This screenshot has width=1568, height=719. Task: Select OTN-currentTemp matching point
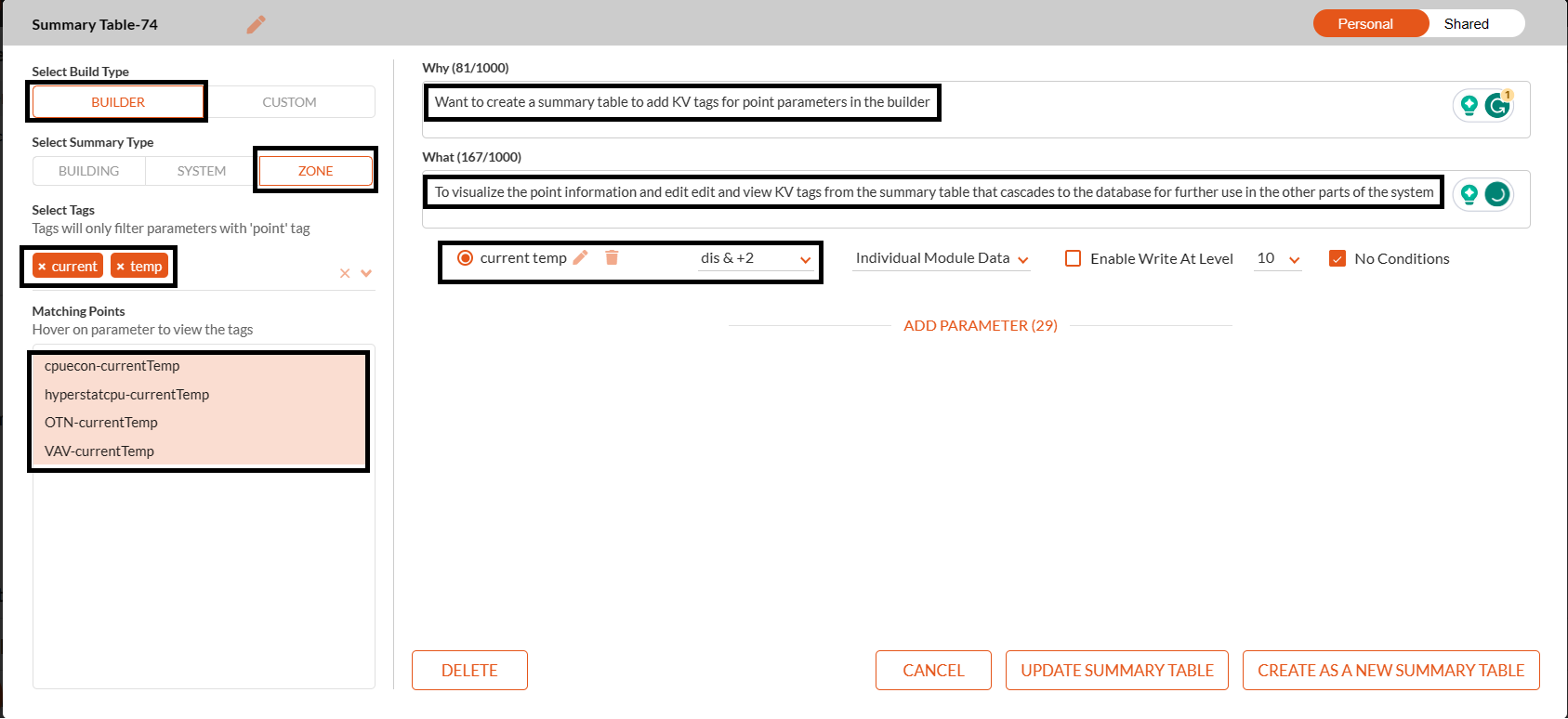(199, 423)
